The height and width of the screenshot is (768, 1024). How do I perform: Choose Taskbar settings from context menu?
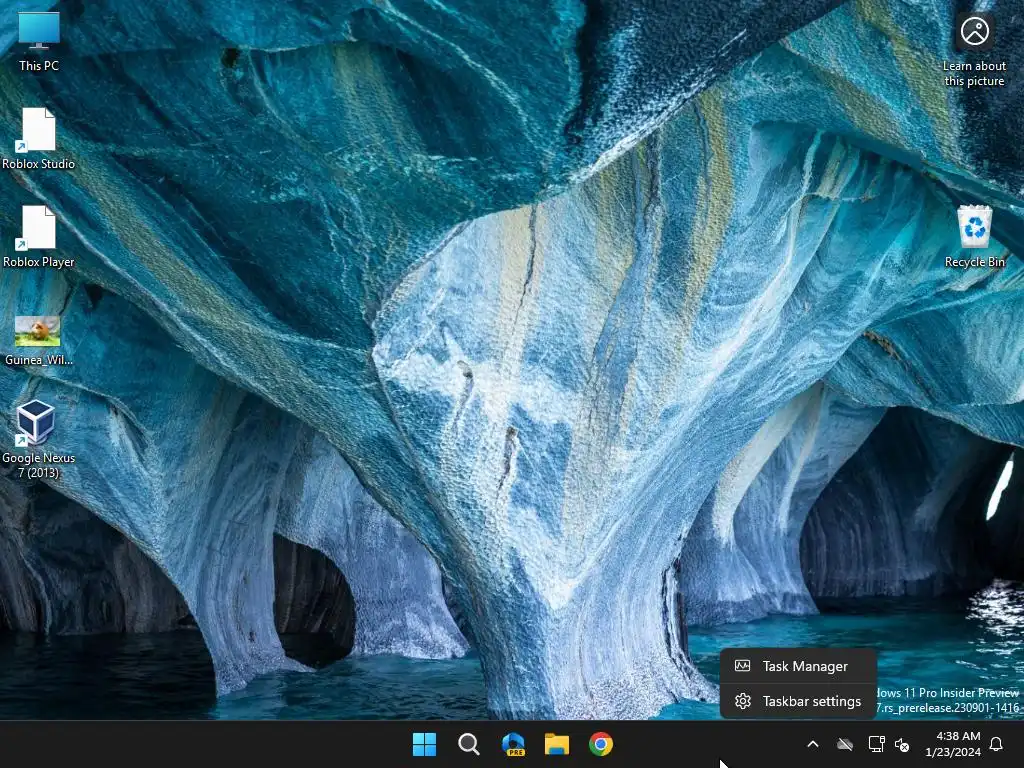pyautogui.click(x=797, y=701)
